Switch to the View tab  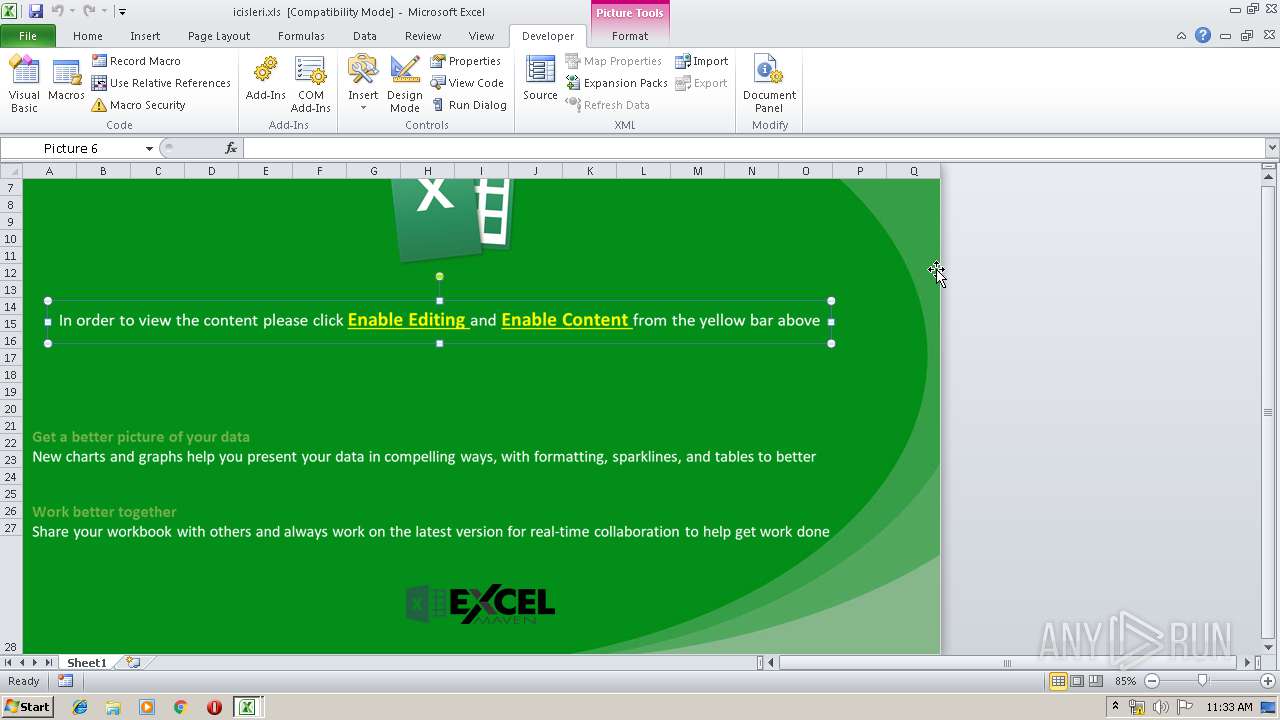(x=482, y=36)
